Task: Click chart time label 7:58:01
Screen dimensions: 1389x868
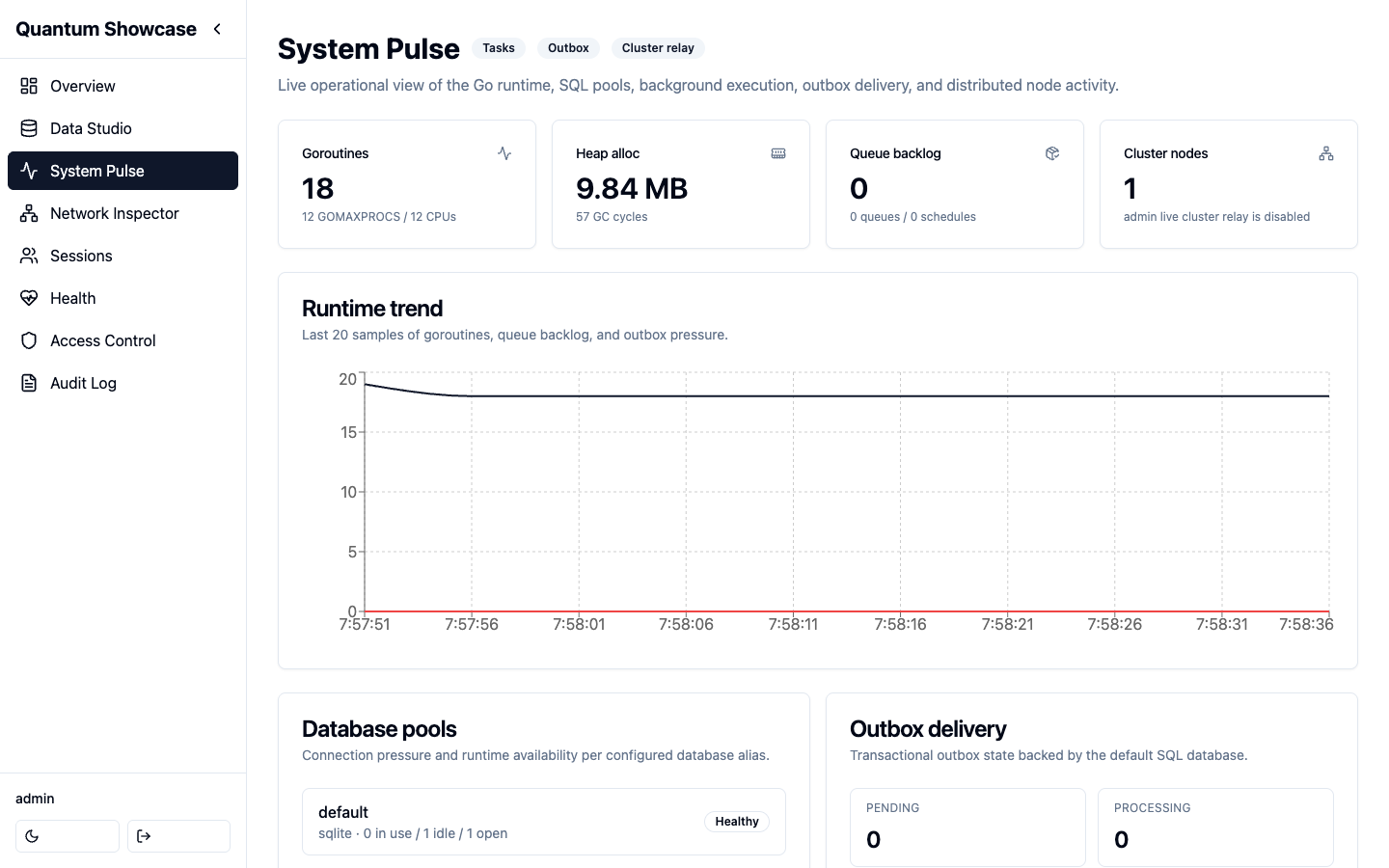Action: coord(579,624)
